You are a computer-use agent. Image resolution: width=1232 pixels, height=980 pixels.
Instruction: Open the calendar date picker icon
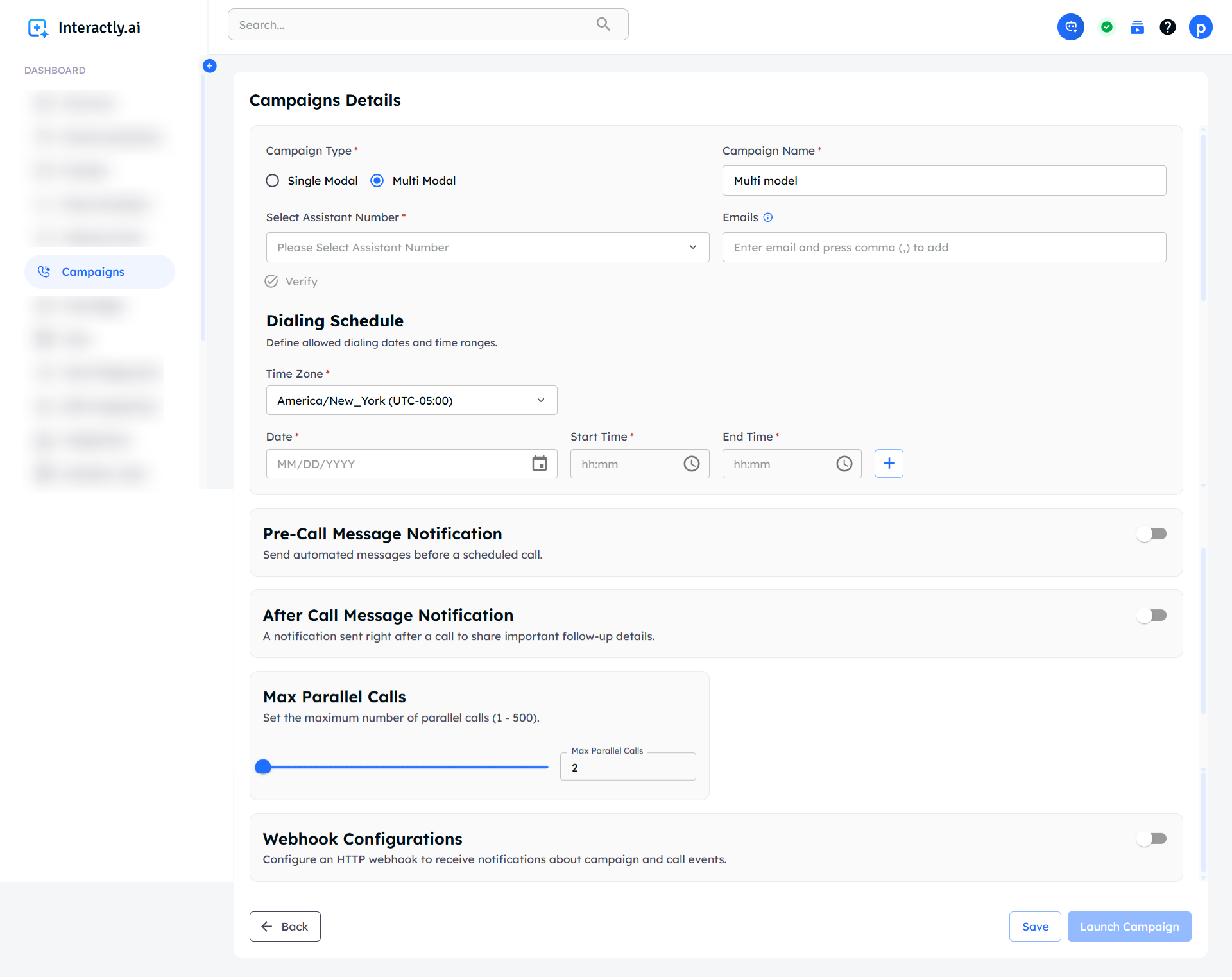click(x=539, y=464)
